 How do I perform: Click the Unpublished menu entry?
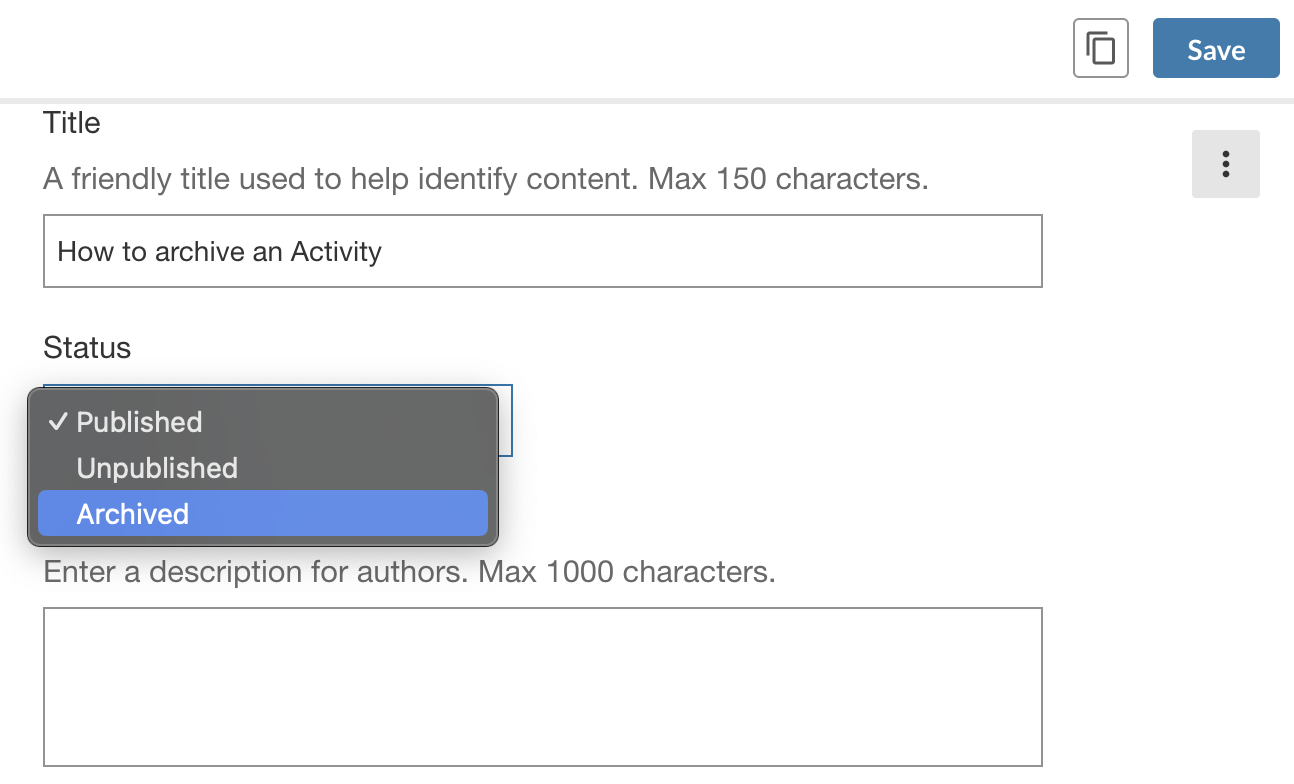coord(156,468)
